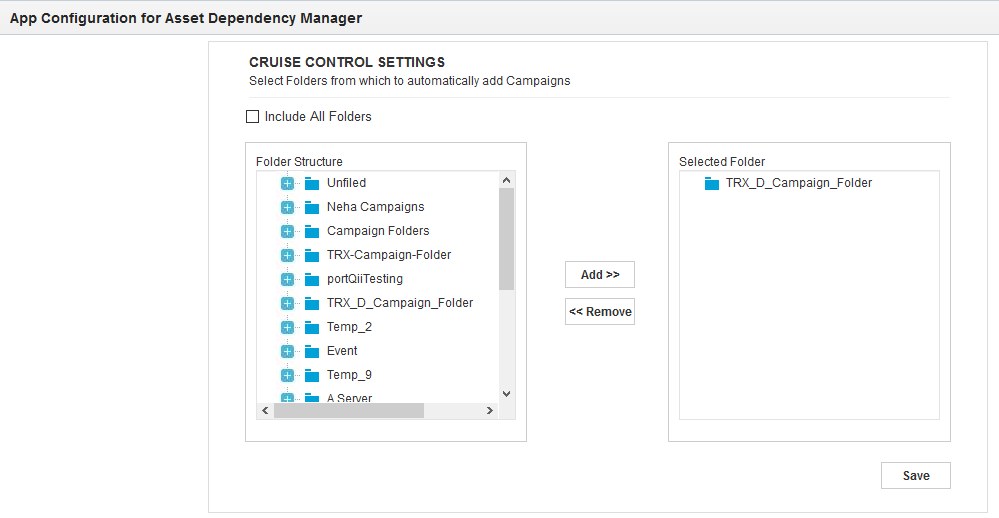Expand the Neha Campaigns plus sign

(x=287, y=208)
